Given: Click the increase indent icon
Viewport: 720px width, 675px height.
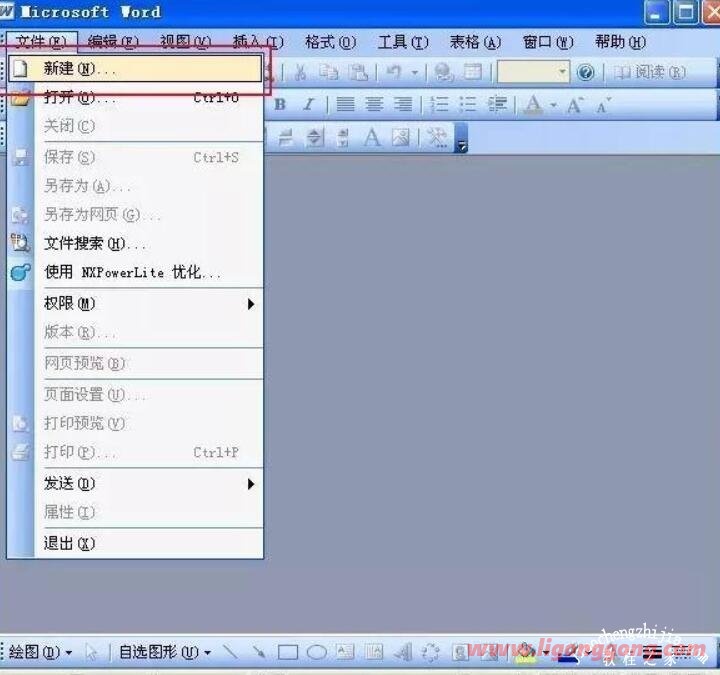Looking at the screenshot, I should coord(497,105).
